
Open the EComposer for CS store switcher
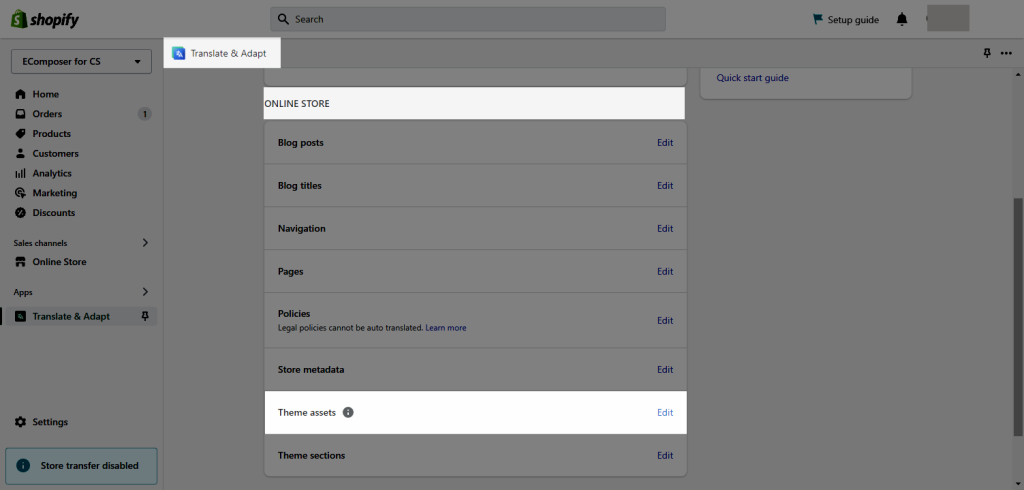(82, 61)
